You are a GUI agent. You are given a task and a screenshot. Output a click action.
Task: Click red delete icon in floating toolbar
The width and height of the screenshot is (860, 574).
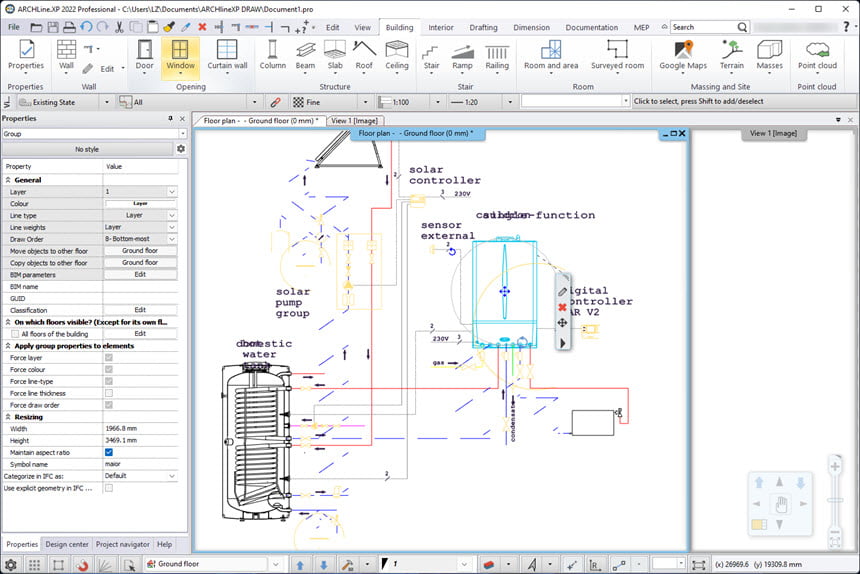(562, 307)
